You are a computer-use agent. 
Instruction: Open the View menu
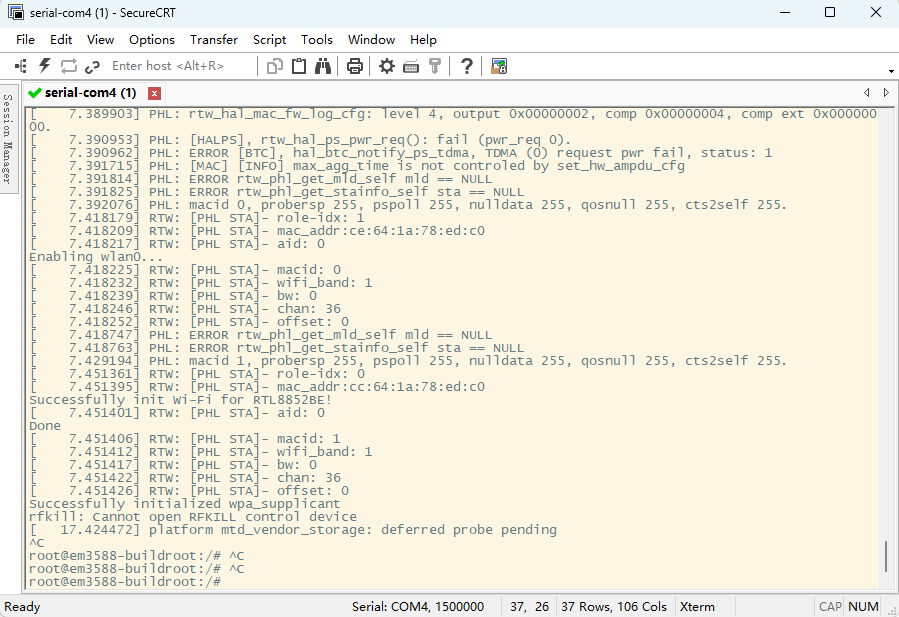click(x=100, y=40)
